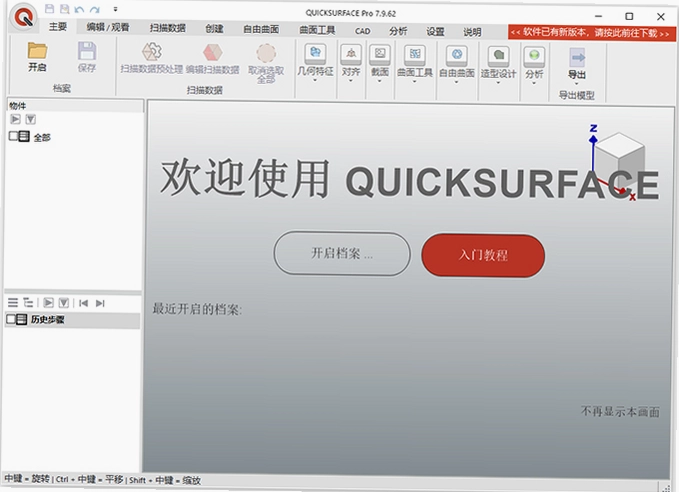Click 不再显示本画面 link
The image size is (679, 492).
[x=620, y=411]
